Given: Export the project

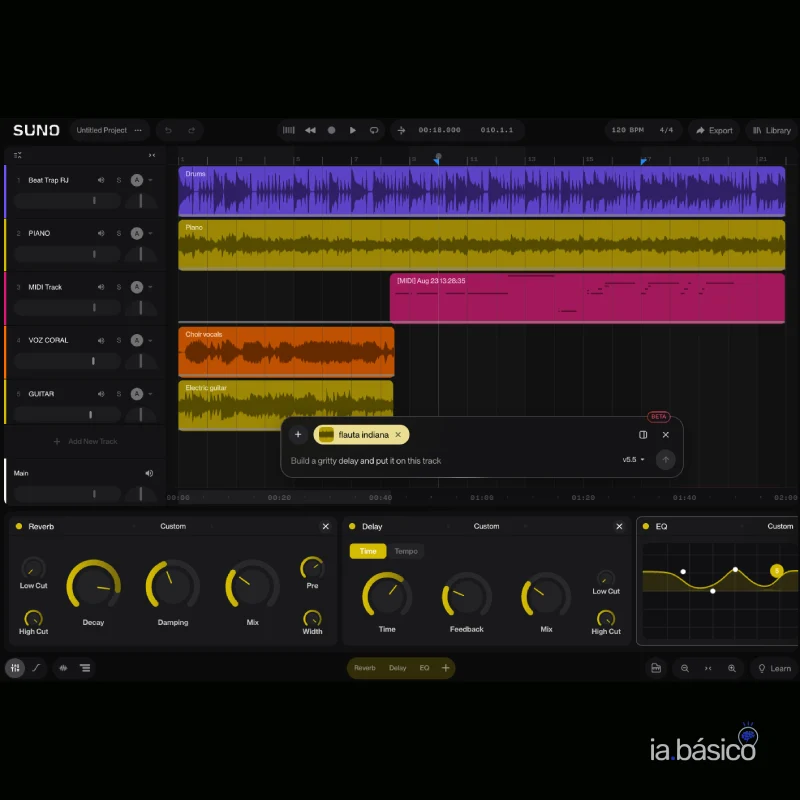Looking at the screenshot, I should [x=714, y=131].
